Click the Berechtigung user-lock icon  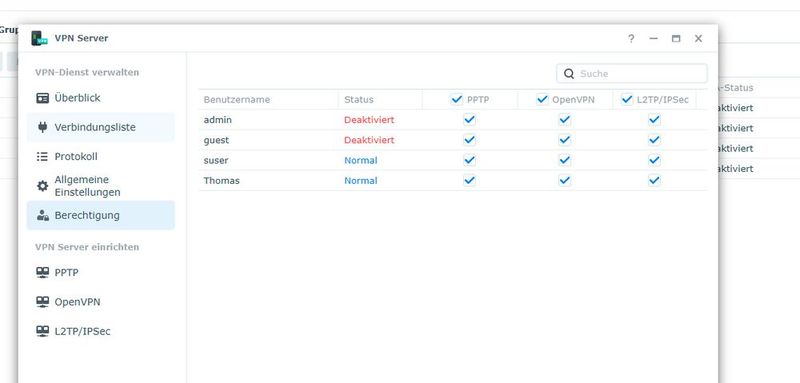43,215
